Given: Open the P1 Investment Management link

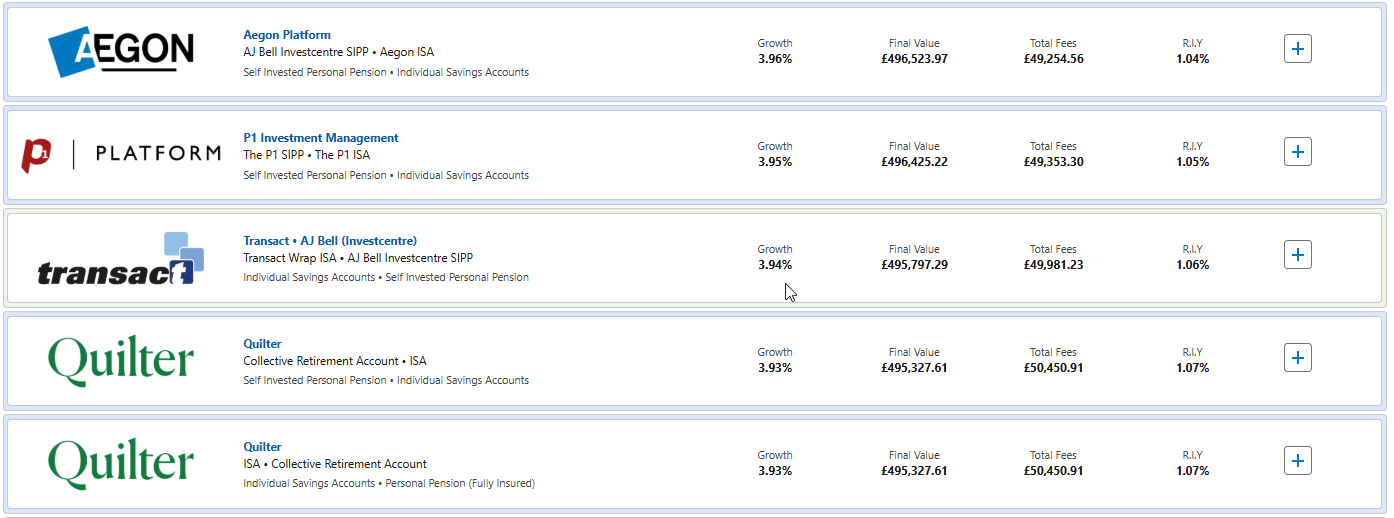Looking at the screenshot, I should coord(321,138).
